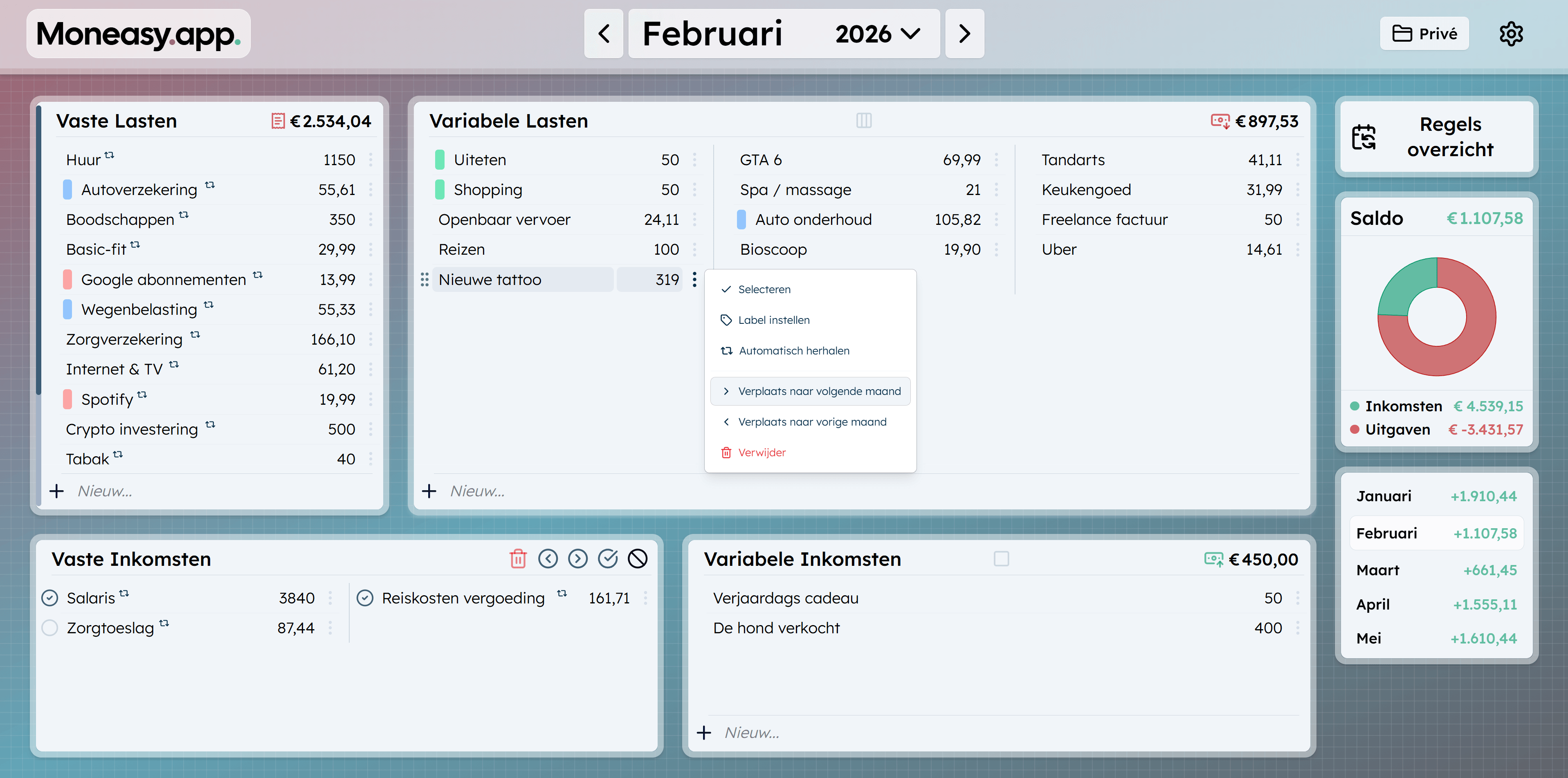Toggle the Salaris checkmark circle
The width and height of the screenshot is (1568, 778).
tap(50, 598)
